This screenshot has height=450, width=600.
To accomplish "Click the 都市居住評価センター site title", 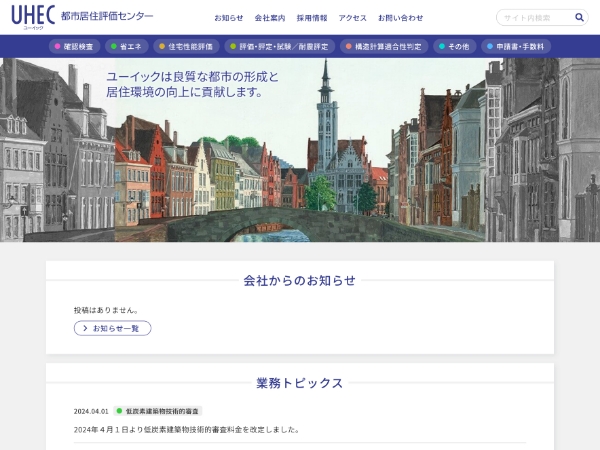I will (107, 16).
